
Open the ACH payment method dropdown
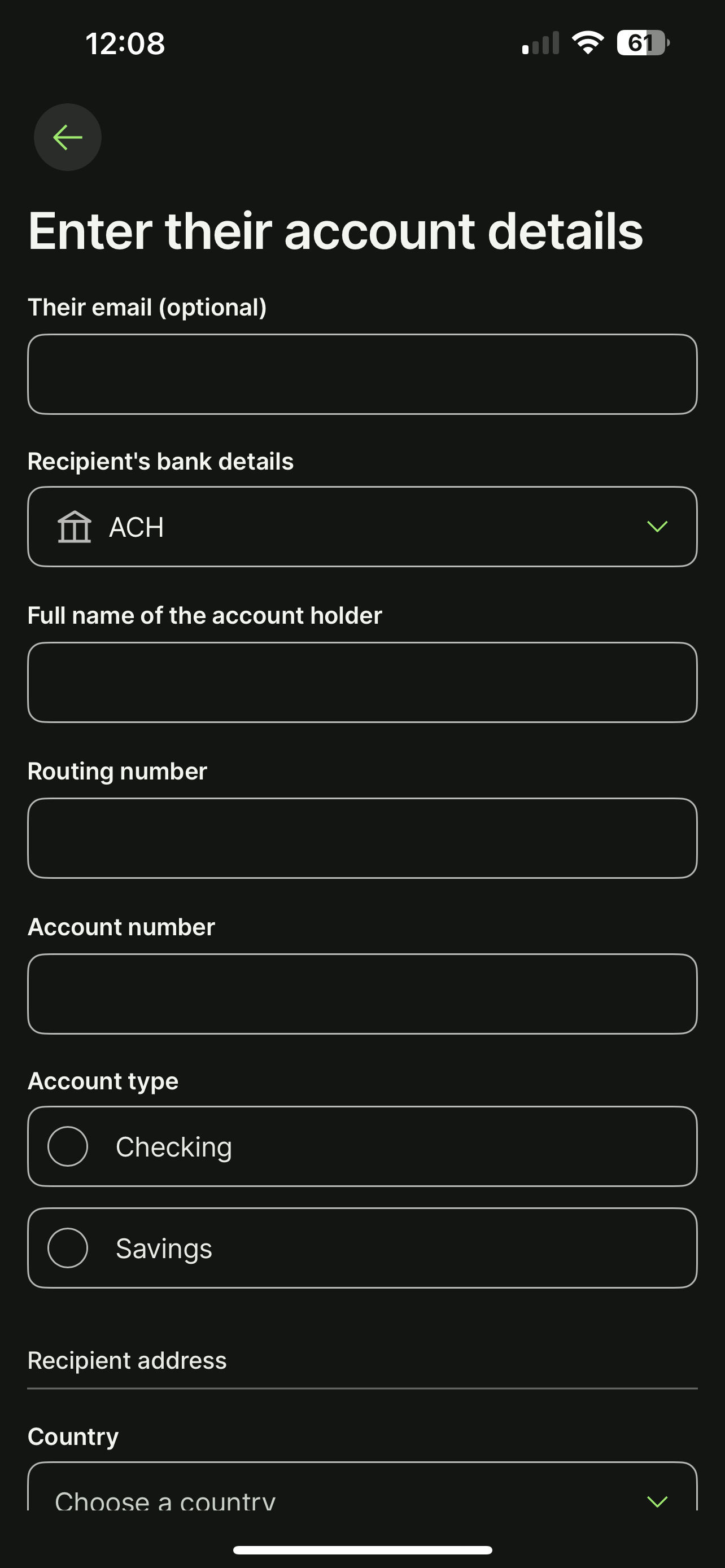click(362, 527)
